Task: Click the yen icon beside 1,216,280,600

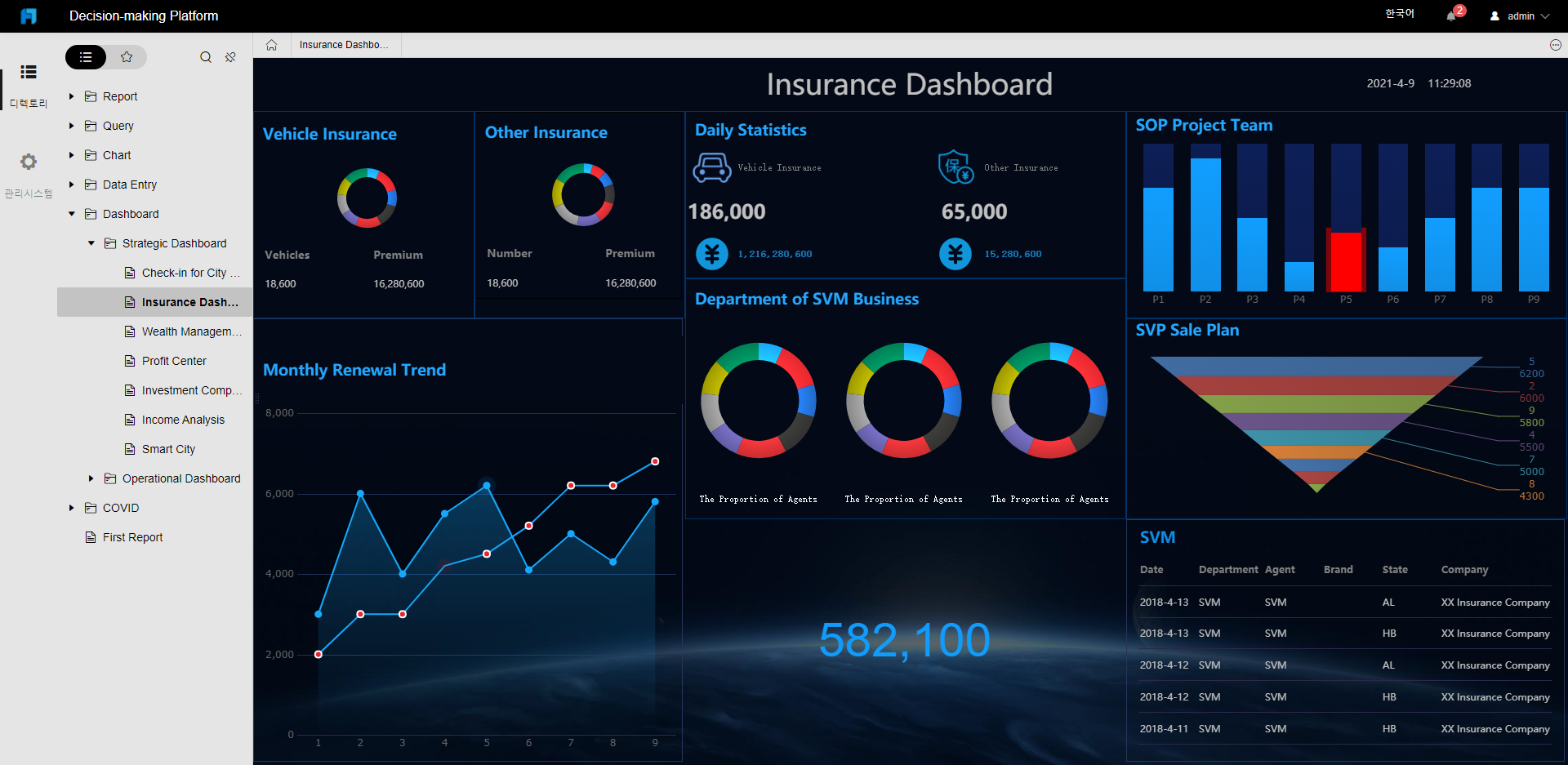Action: pyautogui.click(x=712, y=254)
